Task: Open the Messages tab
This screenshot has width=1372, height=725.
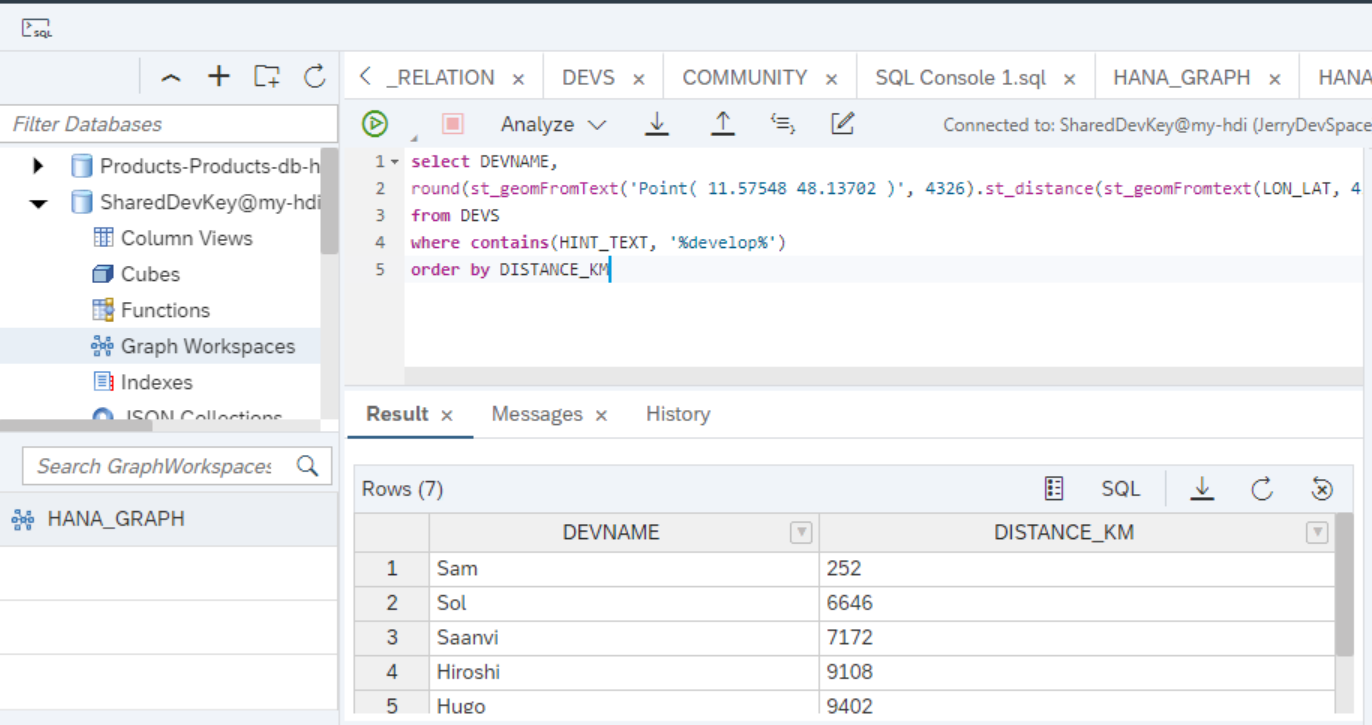Action: click(537, 414)
